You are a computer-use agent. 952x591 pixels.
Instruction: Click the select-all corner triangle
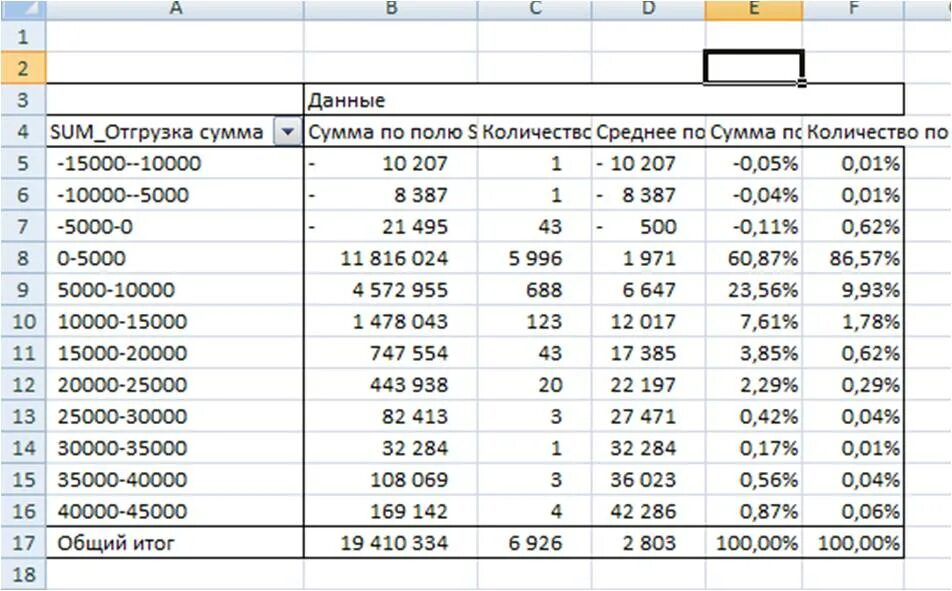23,9
